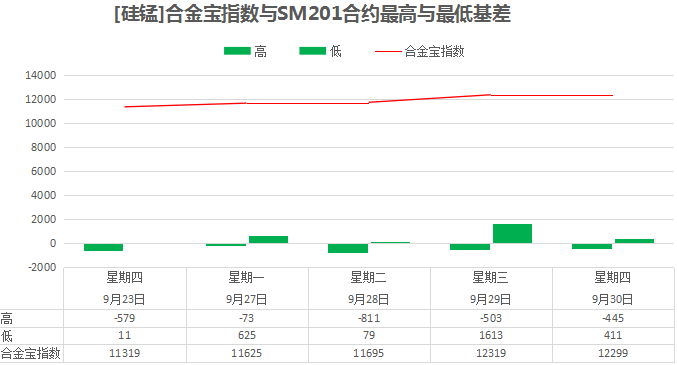Select the 9月29日 tall green low bar
Viewport: 677px width, 365px height.
tap(512, 234)
